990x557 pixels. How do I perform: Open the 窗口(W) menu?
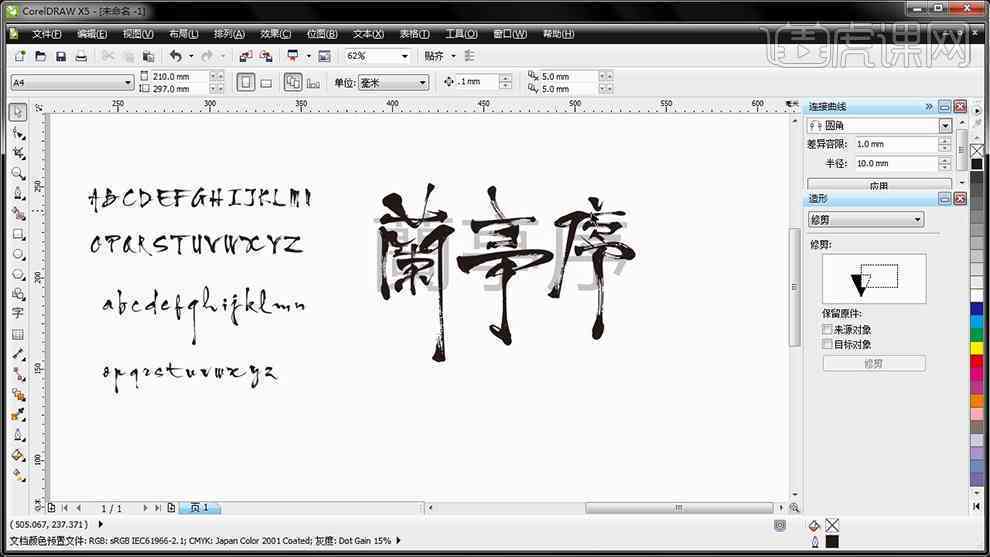click(510, 34)
